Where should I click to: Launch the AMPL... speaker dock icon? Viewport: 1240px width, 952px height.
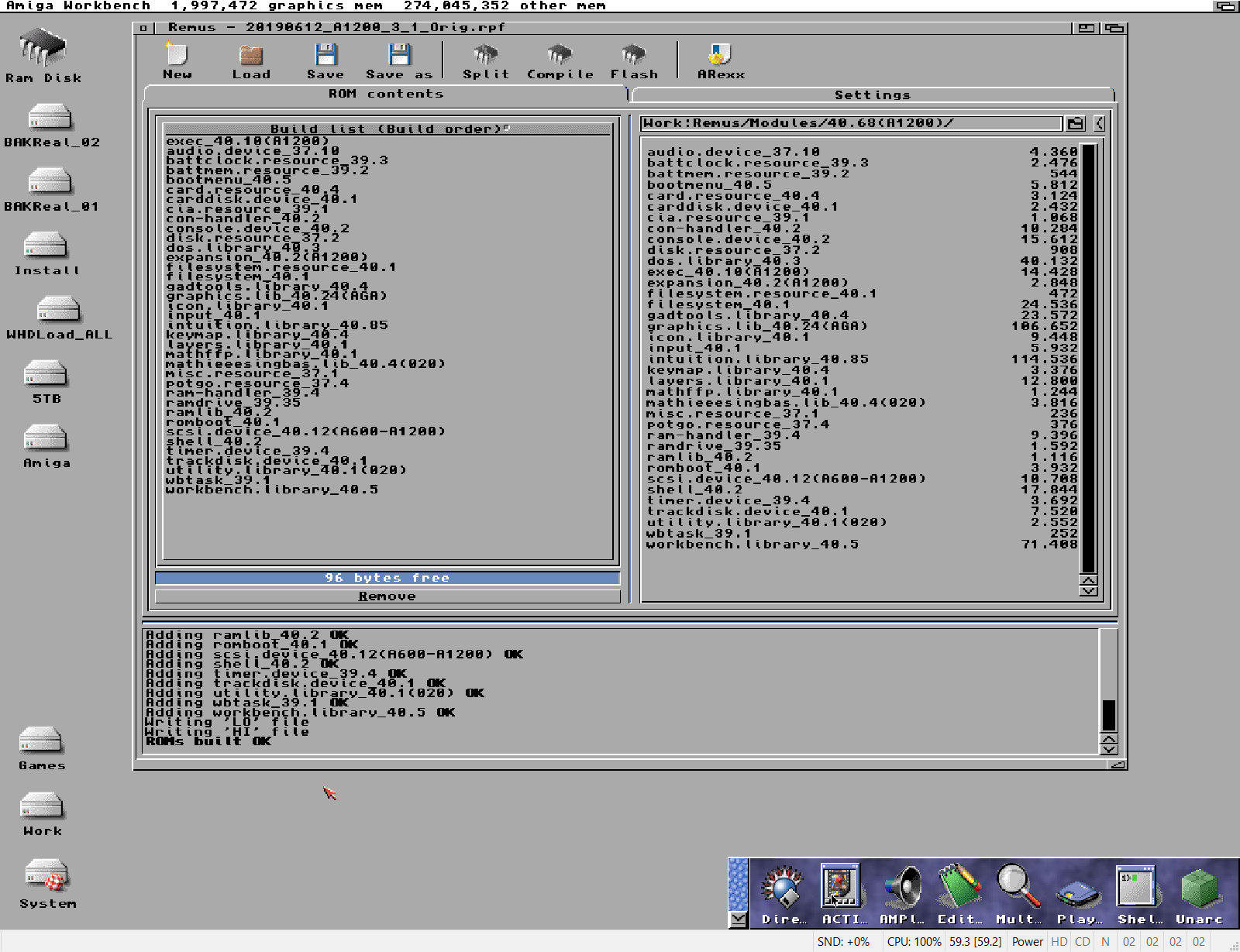click(x=901, y=895)
